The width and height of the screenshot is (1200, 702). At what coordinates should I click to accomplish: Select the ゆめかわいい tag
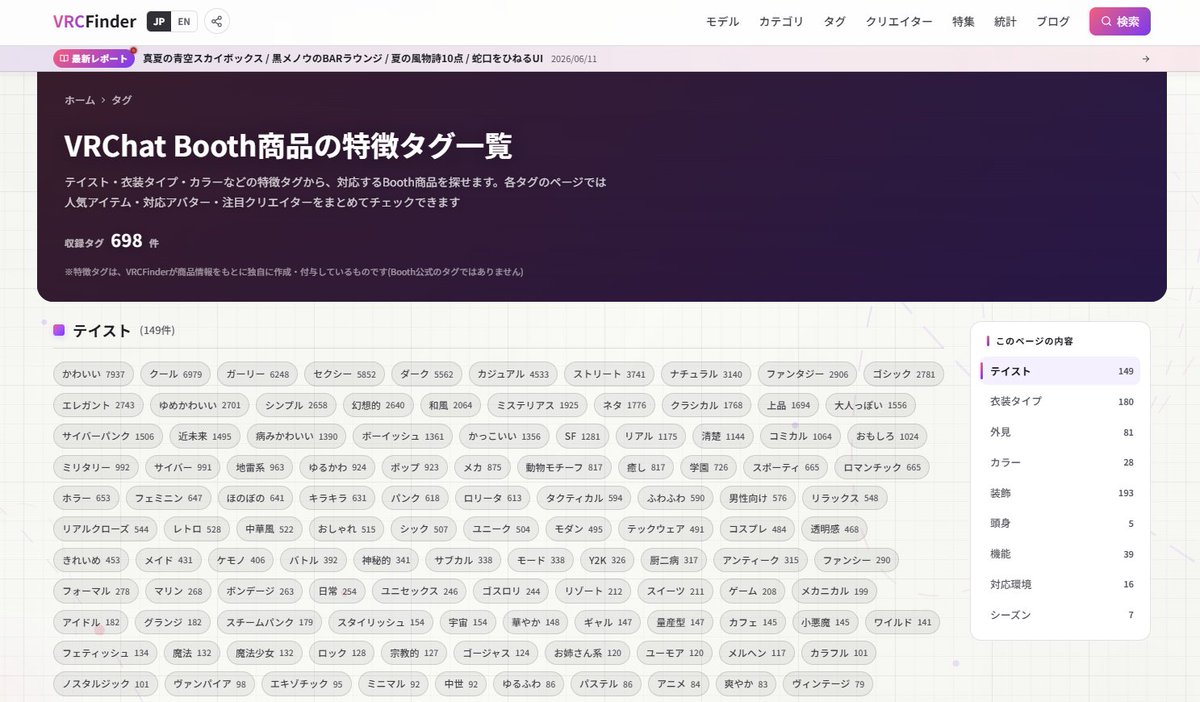(201, 405)
